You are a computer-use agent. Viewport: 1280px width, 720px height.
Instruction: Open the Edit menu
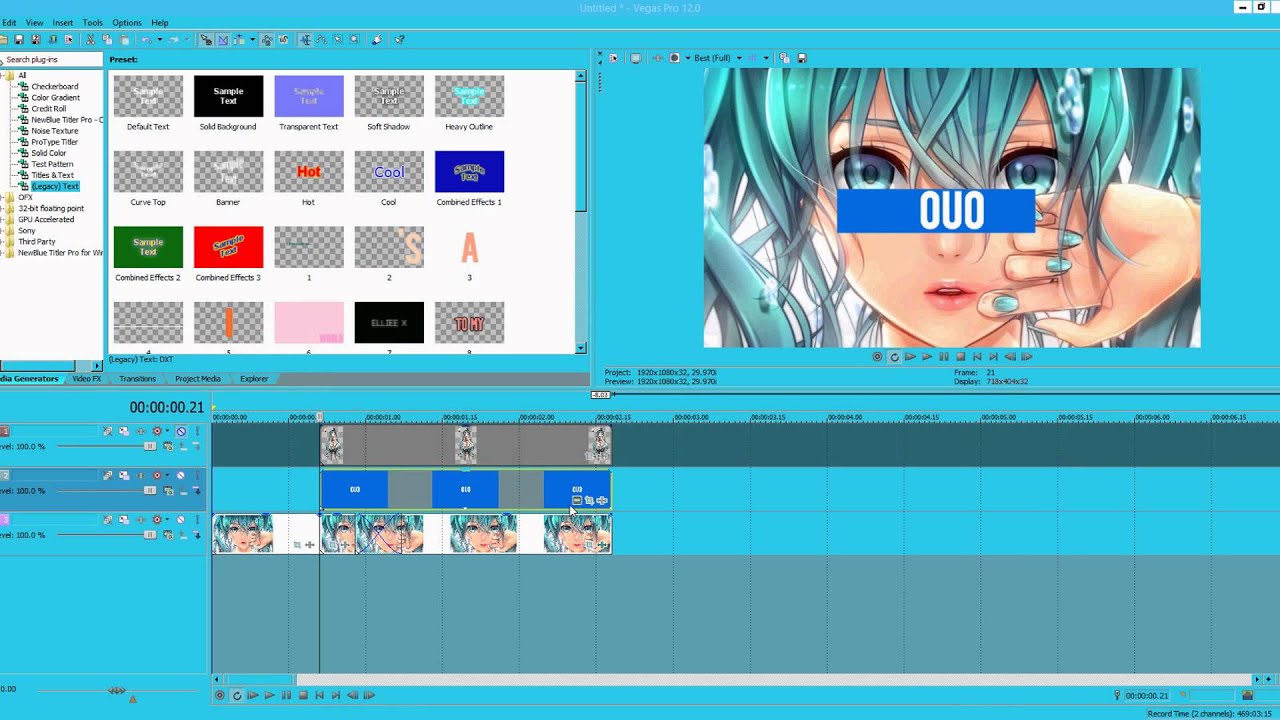tap(9, 23)
